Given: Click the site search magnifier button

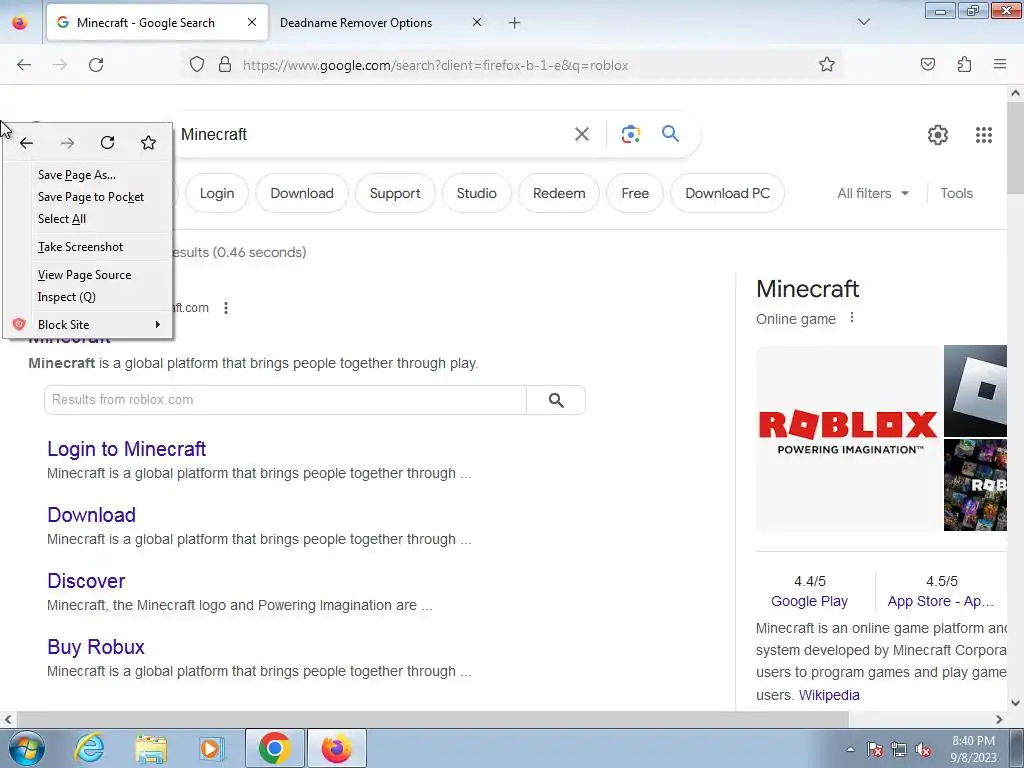Looking at the screenshot, I should (556, 400).
